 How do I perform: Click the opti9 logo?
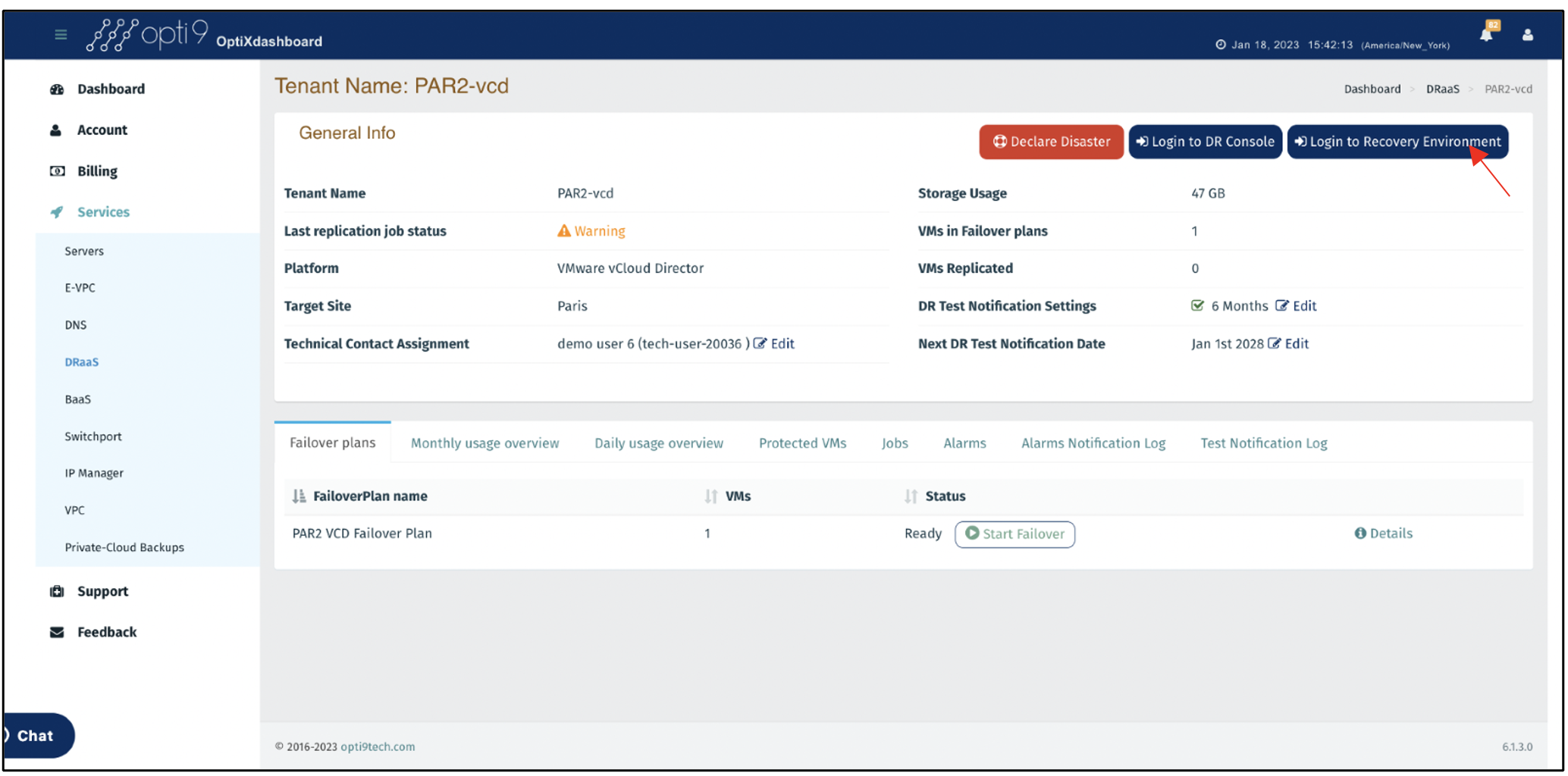146,35
